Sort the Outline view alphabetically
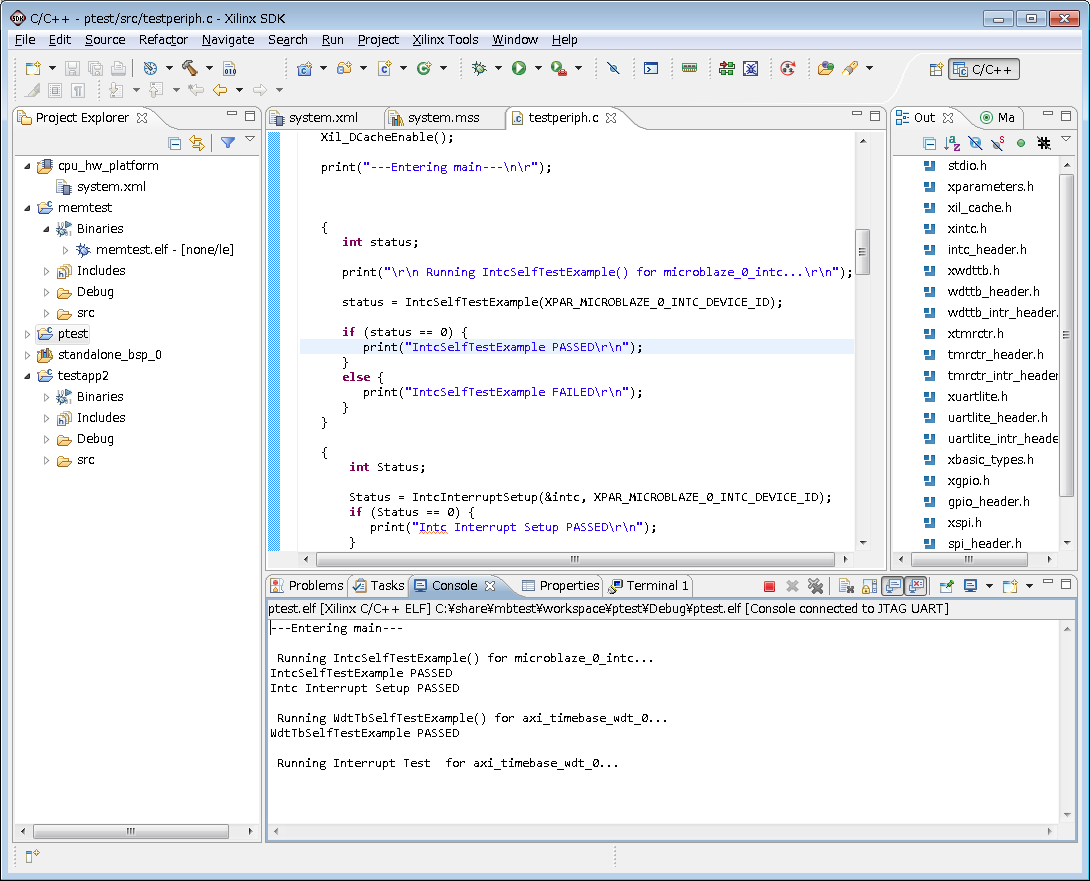This screenshot has width=1090, height=881. click(x=952, y=143)
